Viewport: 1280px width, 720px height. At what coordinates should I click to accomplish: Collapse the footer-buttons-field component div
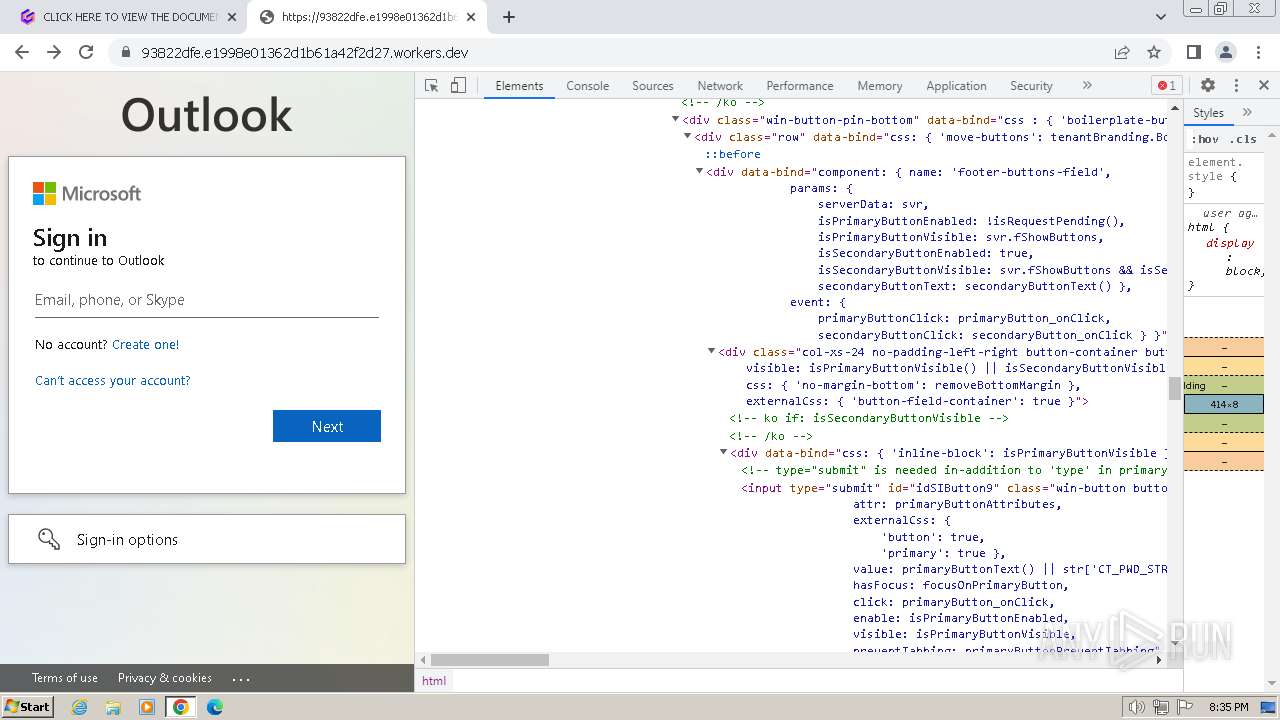(700, 172)
